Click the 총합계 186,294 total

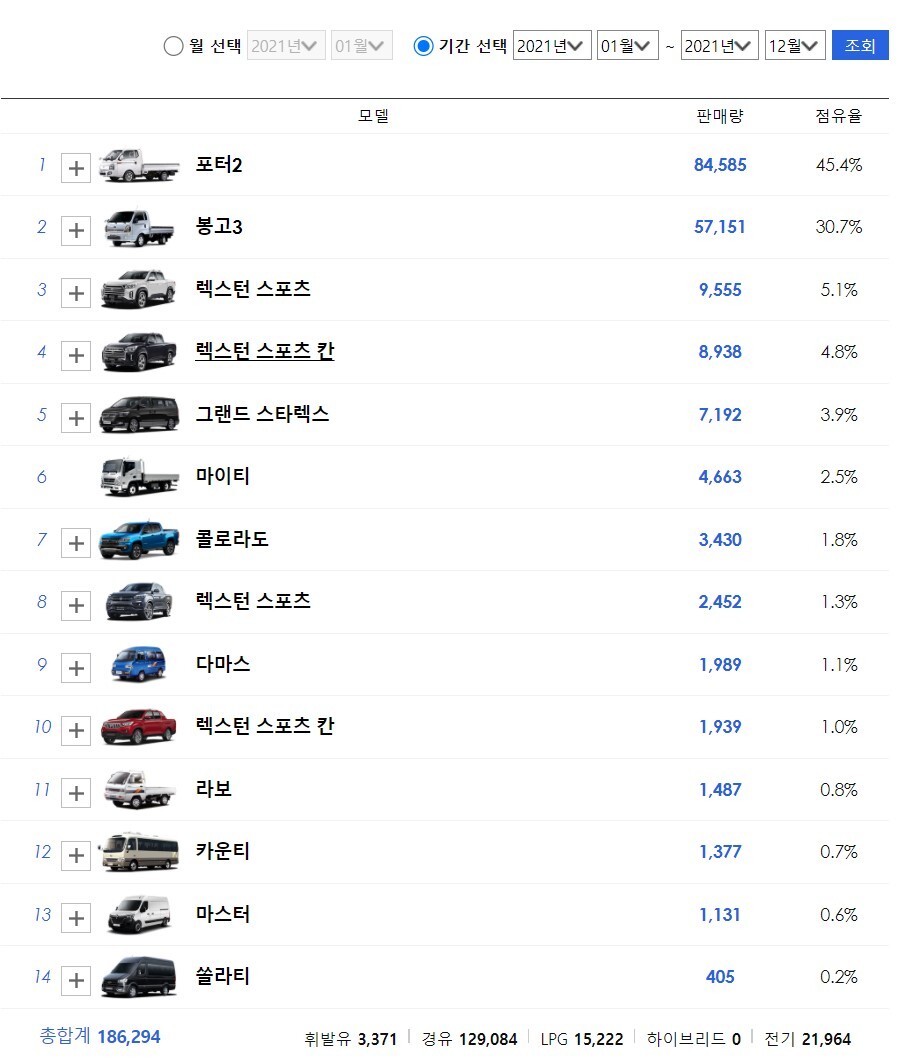pyautogui.click(x=100, y=1036)
